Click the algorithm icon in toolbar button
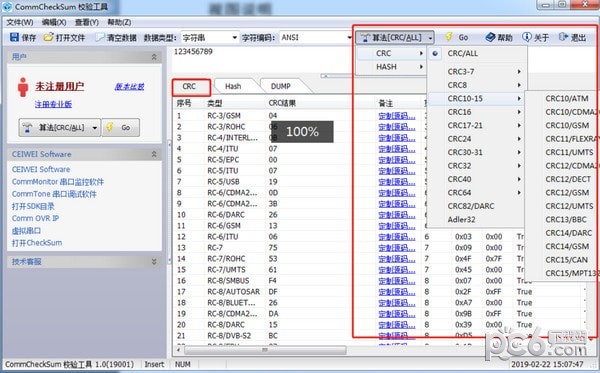This screenshot has height=373, width=600. click(x=365, y=37)
